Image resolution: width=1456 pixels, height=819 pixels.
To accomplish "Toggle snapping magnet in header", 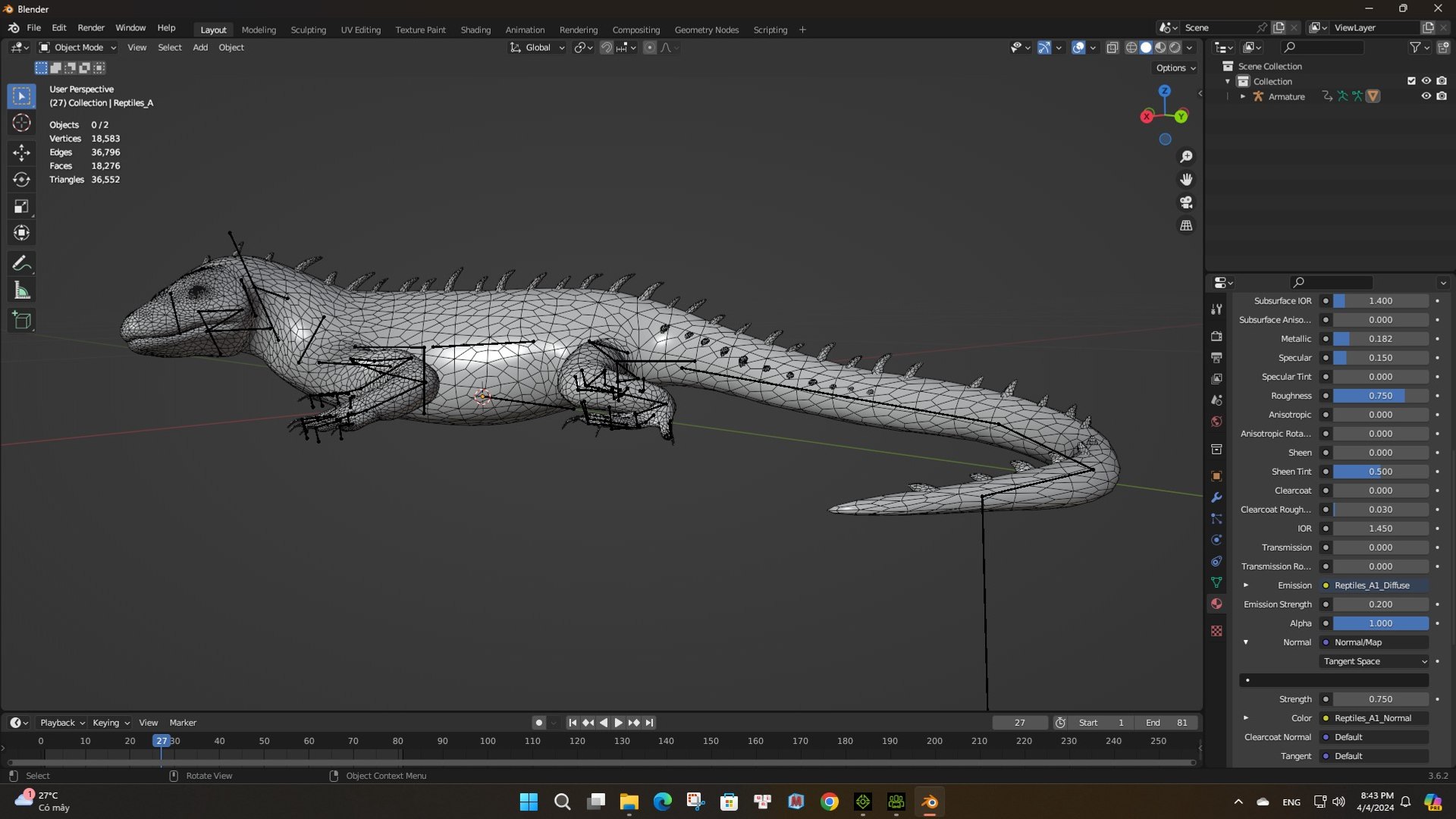I will coord(606,48).
